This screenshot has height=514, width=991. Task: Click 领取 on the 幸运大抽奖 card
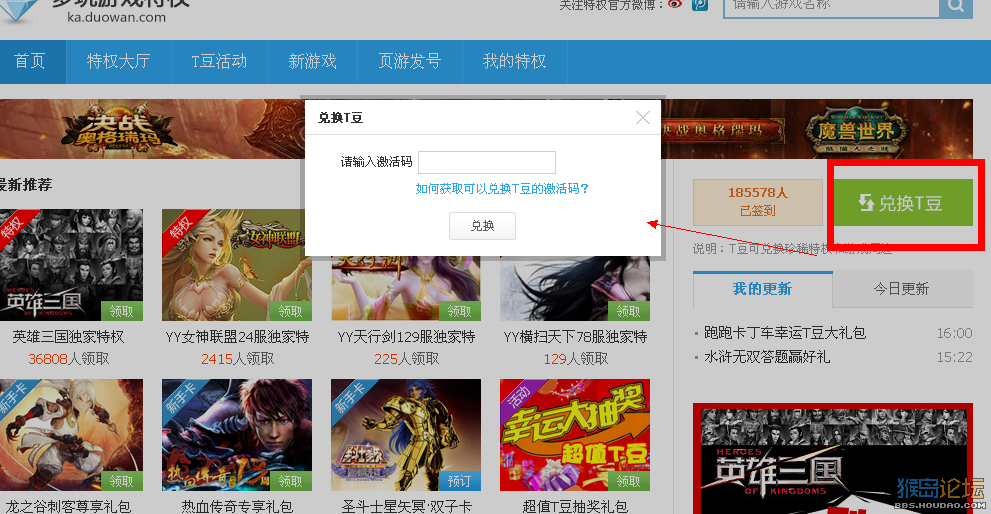[x=628, y=481]
